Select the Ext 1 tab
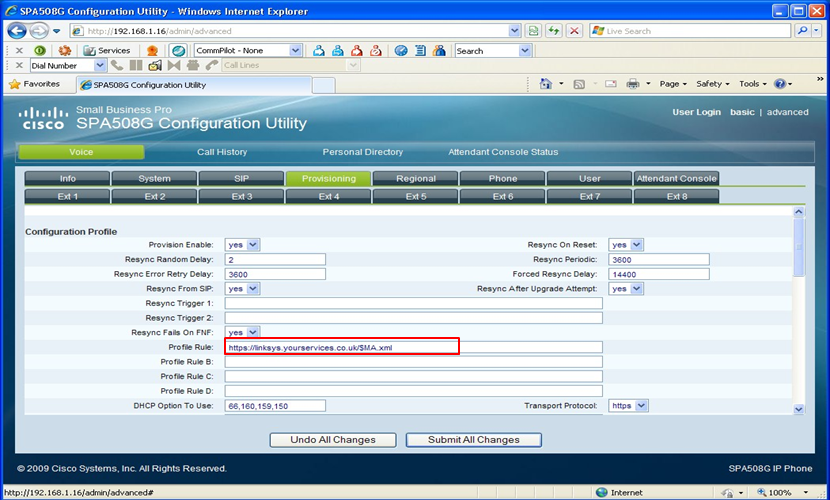Screen dimensions: 830x500 click(67, 196)
